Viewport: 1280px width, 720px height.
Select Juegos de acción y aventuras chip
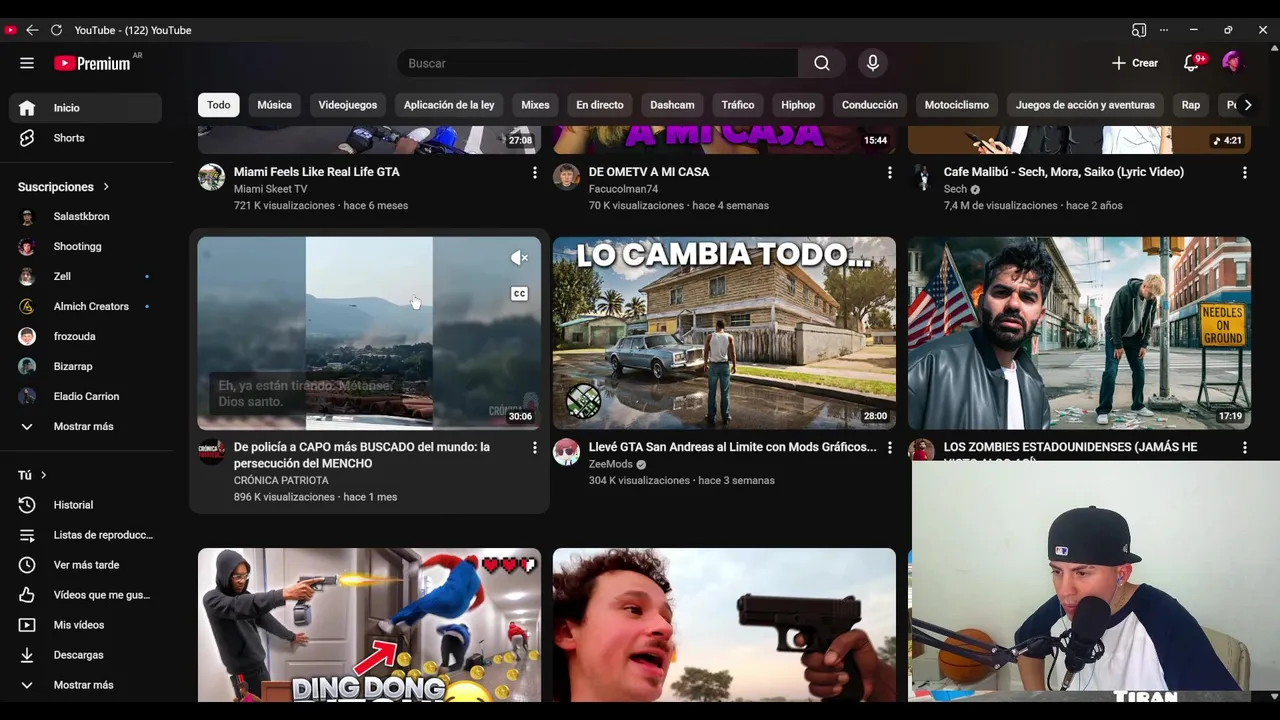[1085, 105]
